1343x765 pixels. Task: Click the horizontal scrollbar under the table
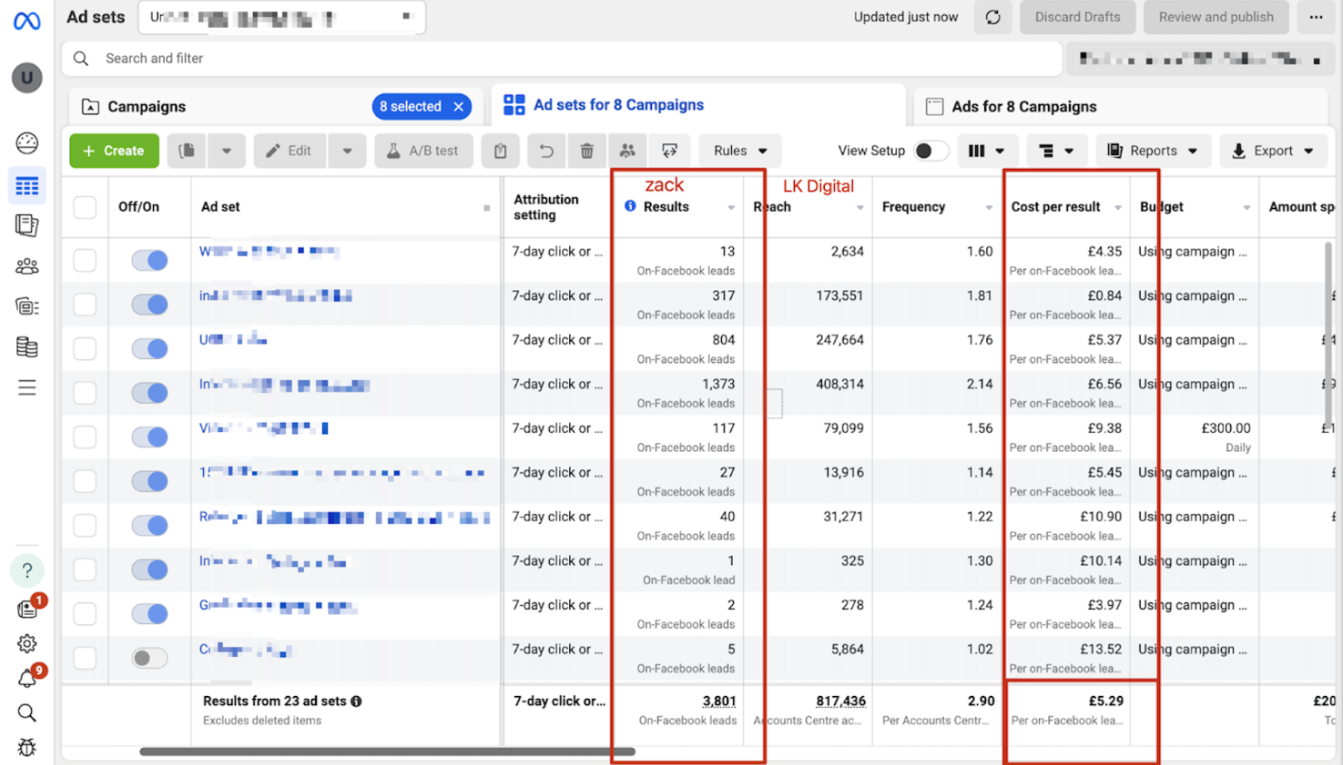(x=387, y=751)
